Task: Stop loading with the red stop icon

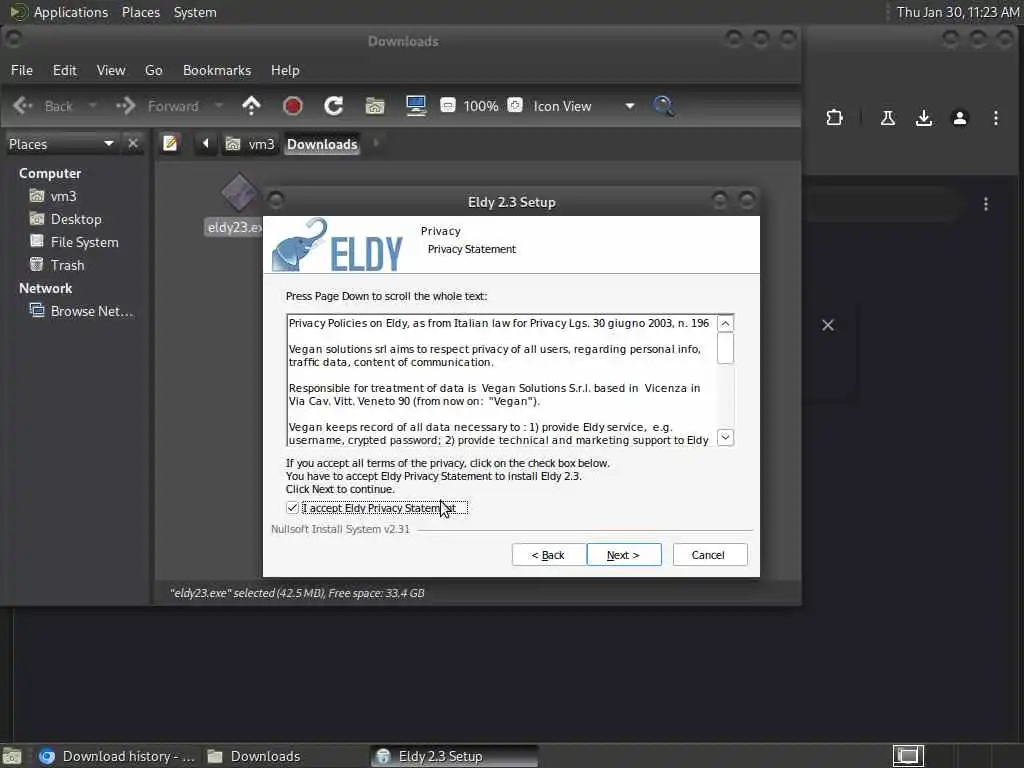Action: pos(293,106)
